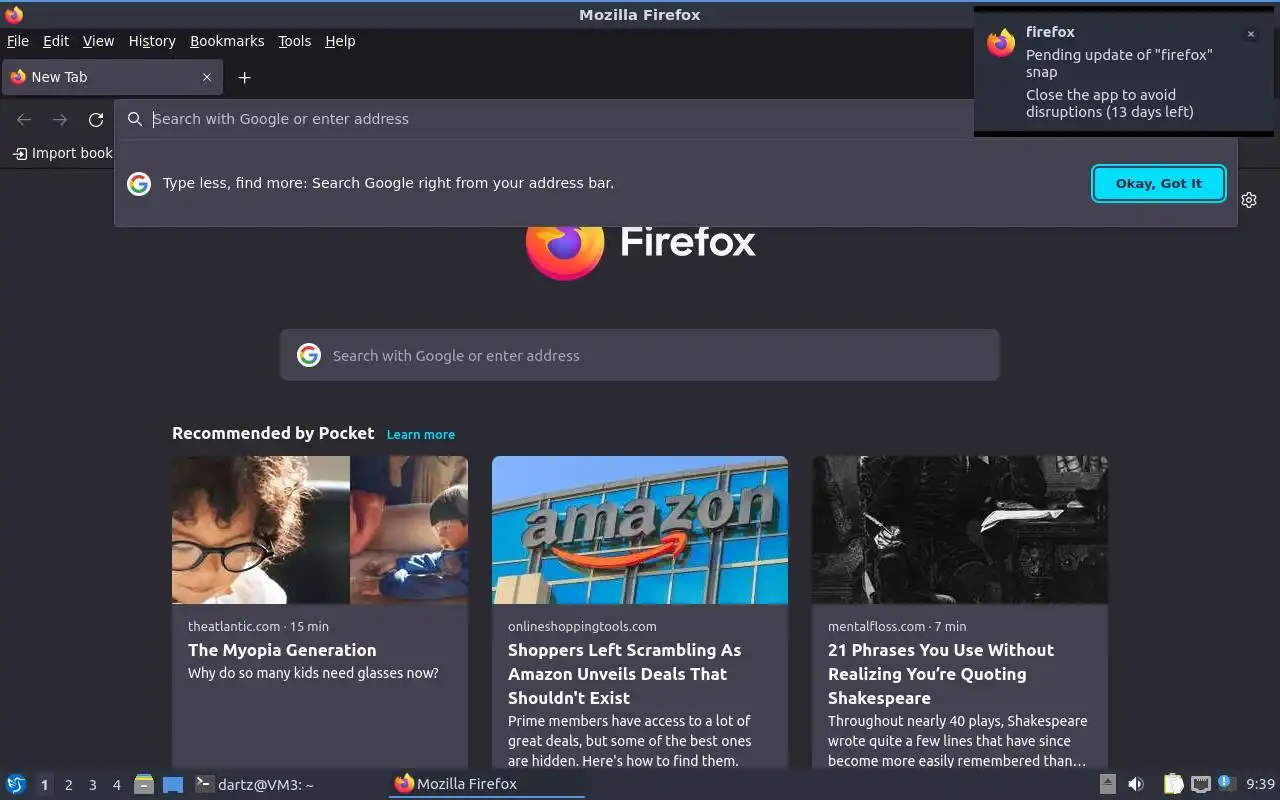Click the volume speaker tray icon
Image resolution: width=1280 pixels, height=800 pixels.
[x=1136, y=784]
